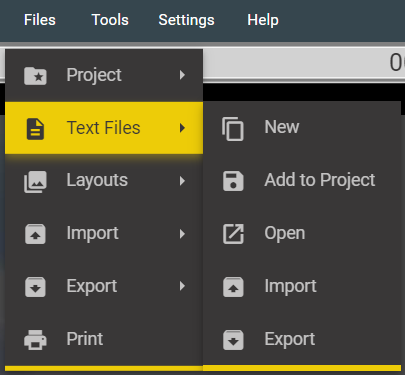This screenshot has width=405, height=375.
Task: Select the Print menu entry label
Action: pyautogui.click(x=85, y=339)
